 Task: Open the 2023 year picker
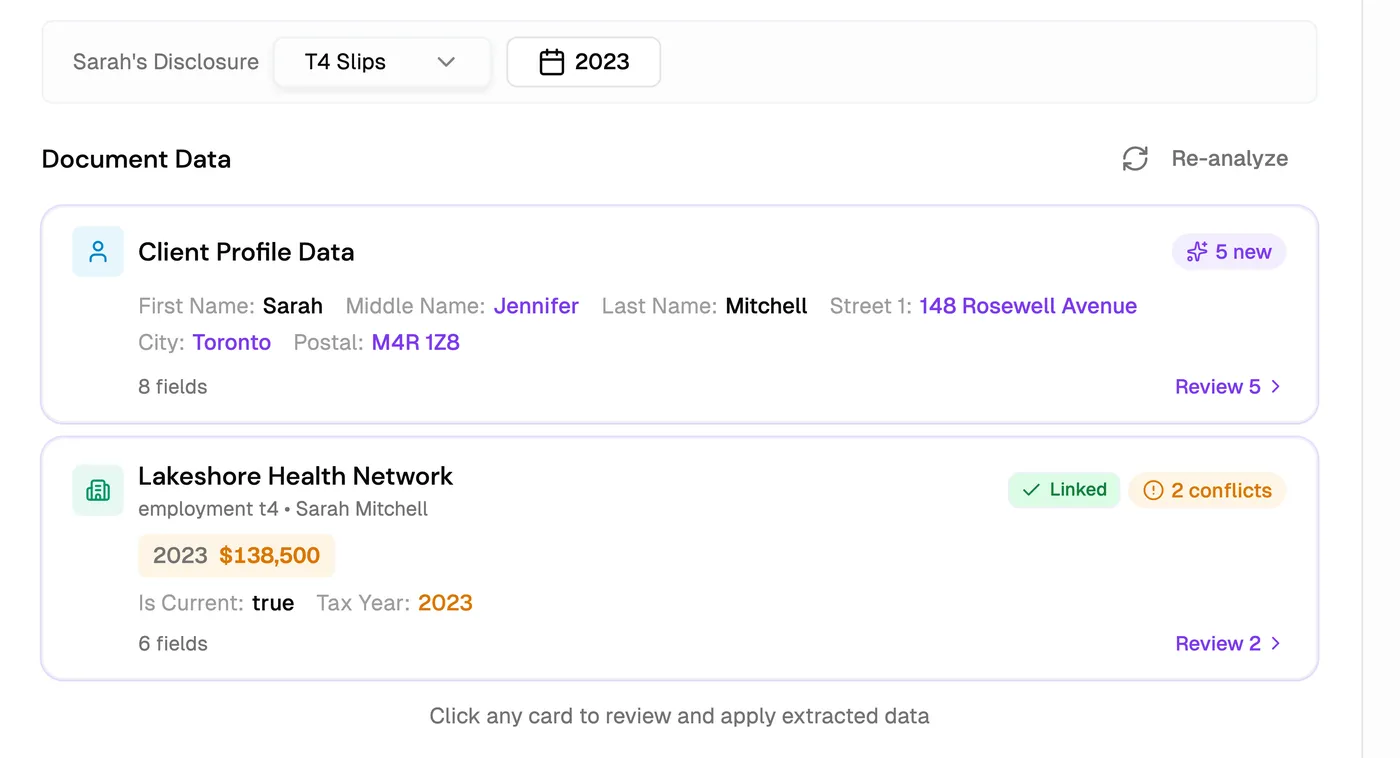pyautogui.click(x=583, y=62)
